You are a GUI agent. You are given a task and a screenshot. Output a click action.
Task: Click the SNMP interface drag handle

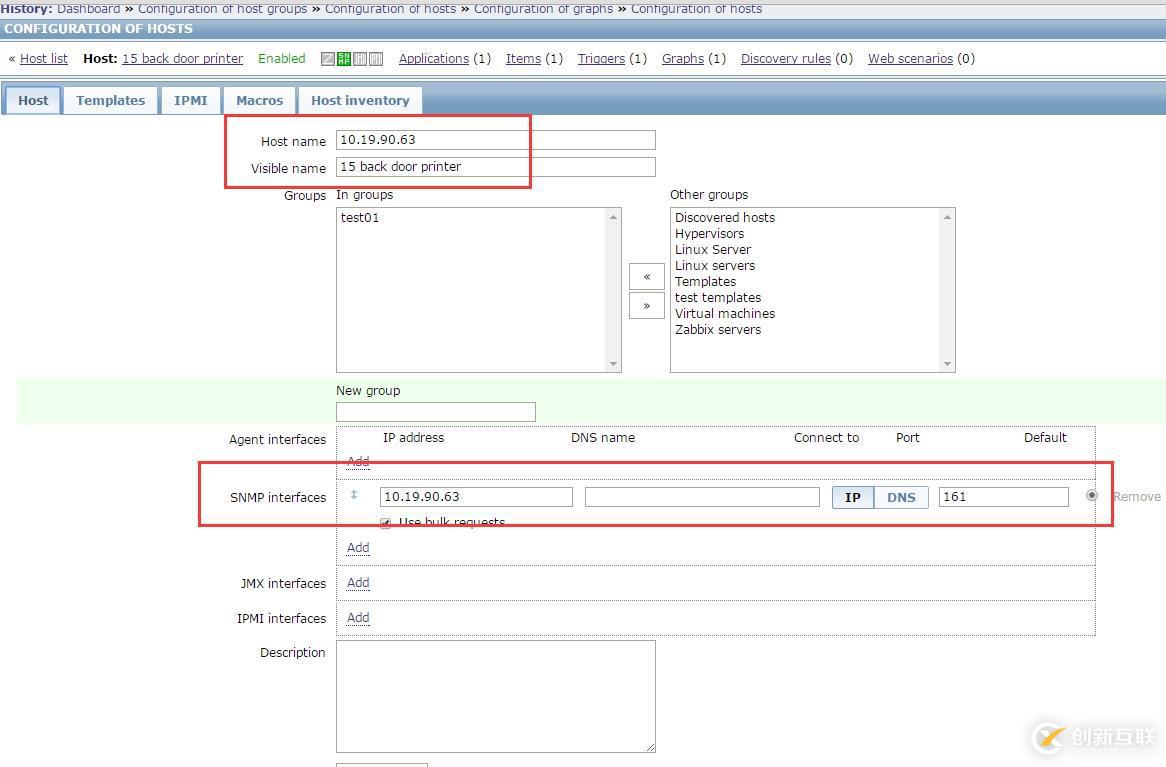[354, 495]
